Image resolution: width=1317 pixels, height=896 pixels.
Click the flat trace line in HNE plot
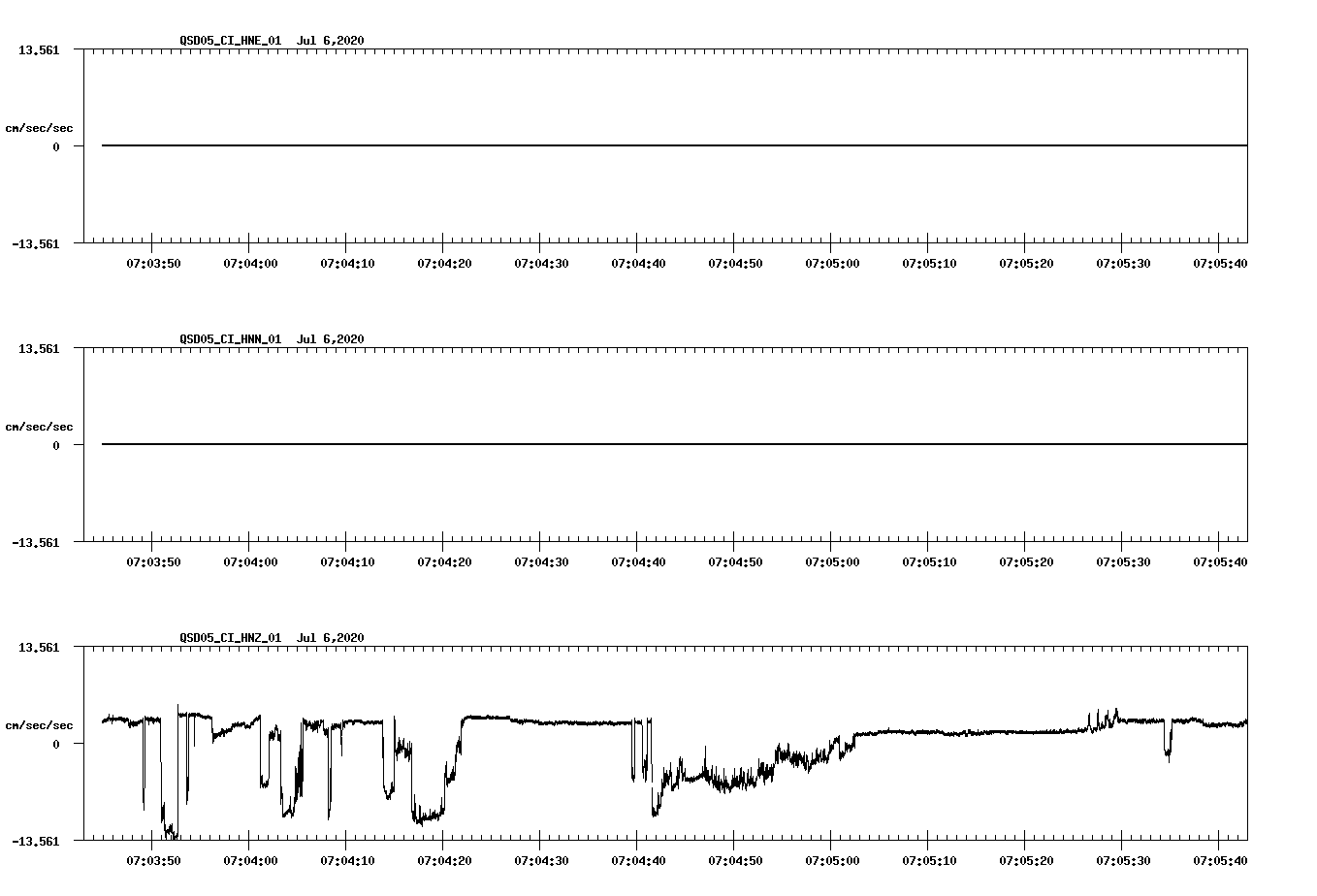674,145
